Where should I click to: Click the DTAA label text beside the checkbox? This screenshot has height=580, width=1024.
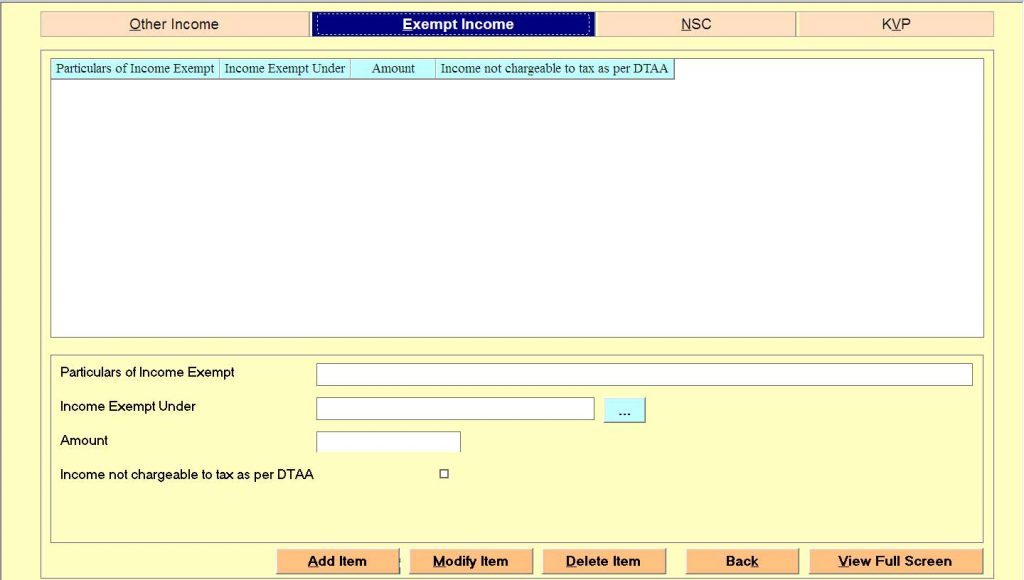click(187, 475)
